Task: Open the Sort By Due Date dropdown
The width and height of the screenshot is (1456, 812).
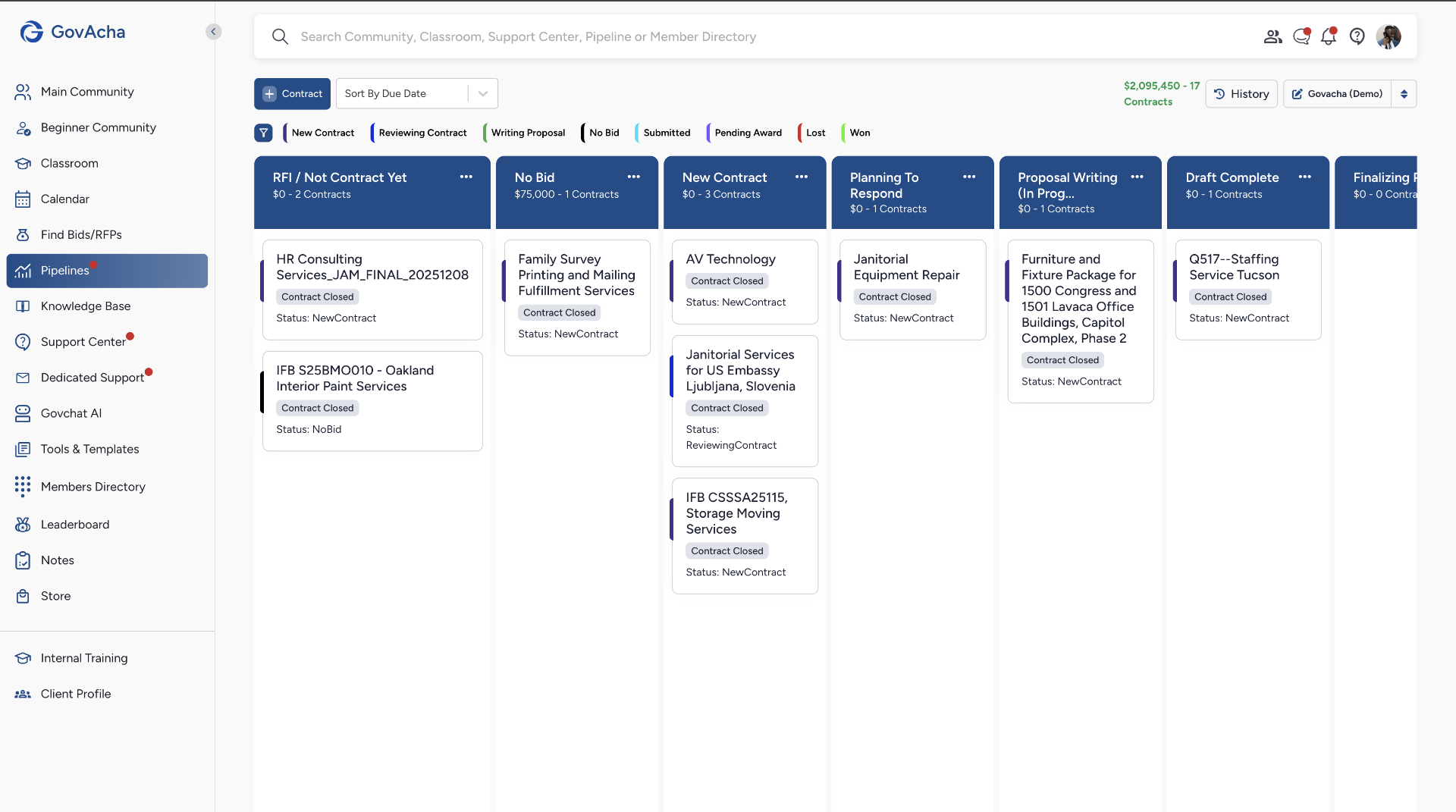Action: pyautogui.click(x=416, y=94)
